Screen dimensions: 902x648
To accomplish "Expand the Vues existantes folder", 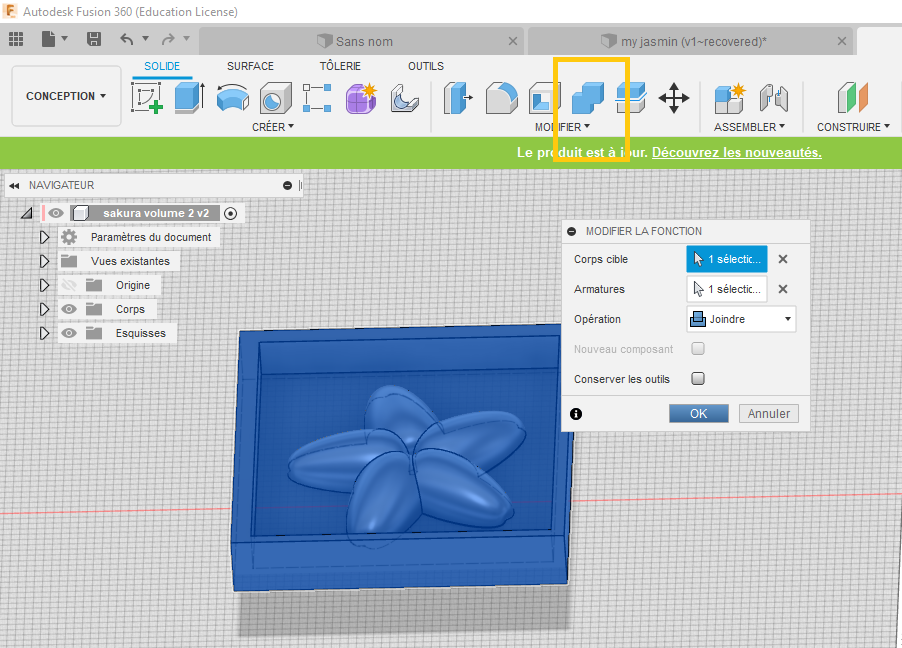I will coord(44,261).
